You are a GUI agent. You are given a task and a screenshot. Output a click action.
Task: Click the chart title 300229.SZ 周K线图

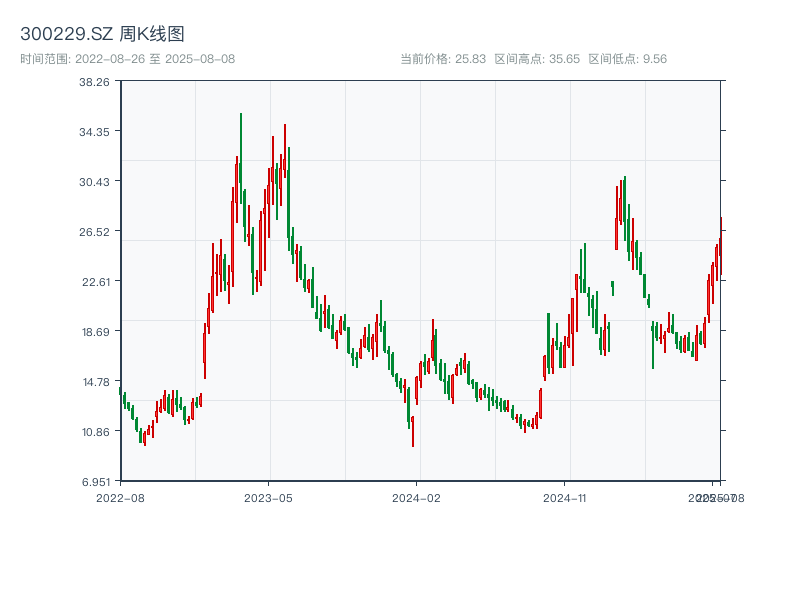coord(102,34)
